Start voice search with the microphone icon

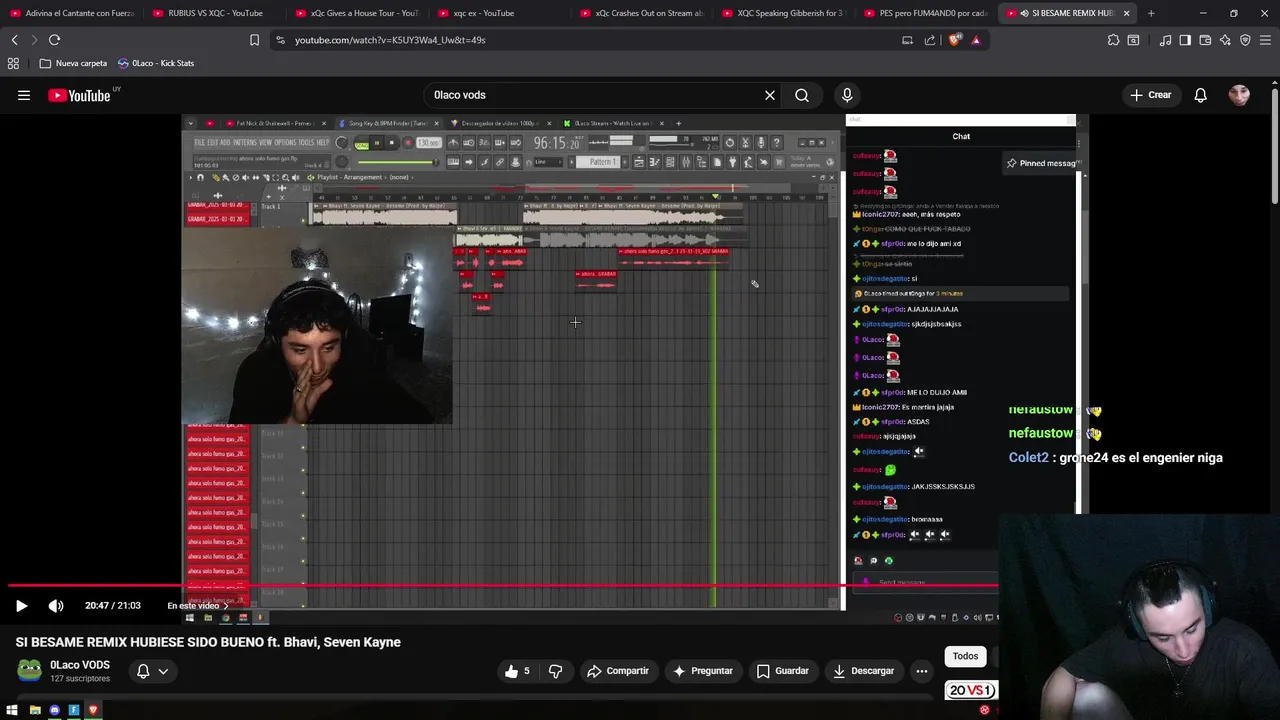tap(847, 95)
